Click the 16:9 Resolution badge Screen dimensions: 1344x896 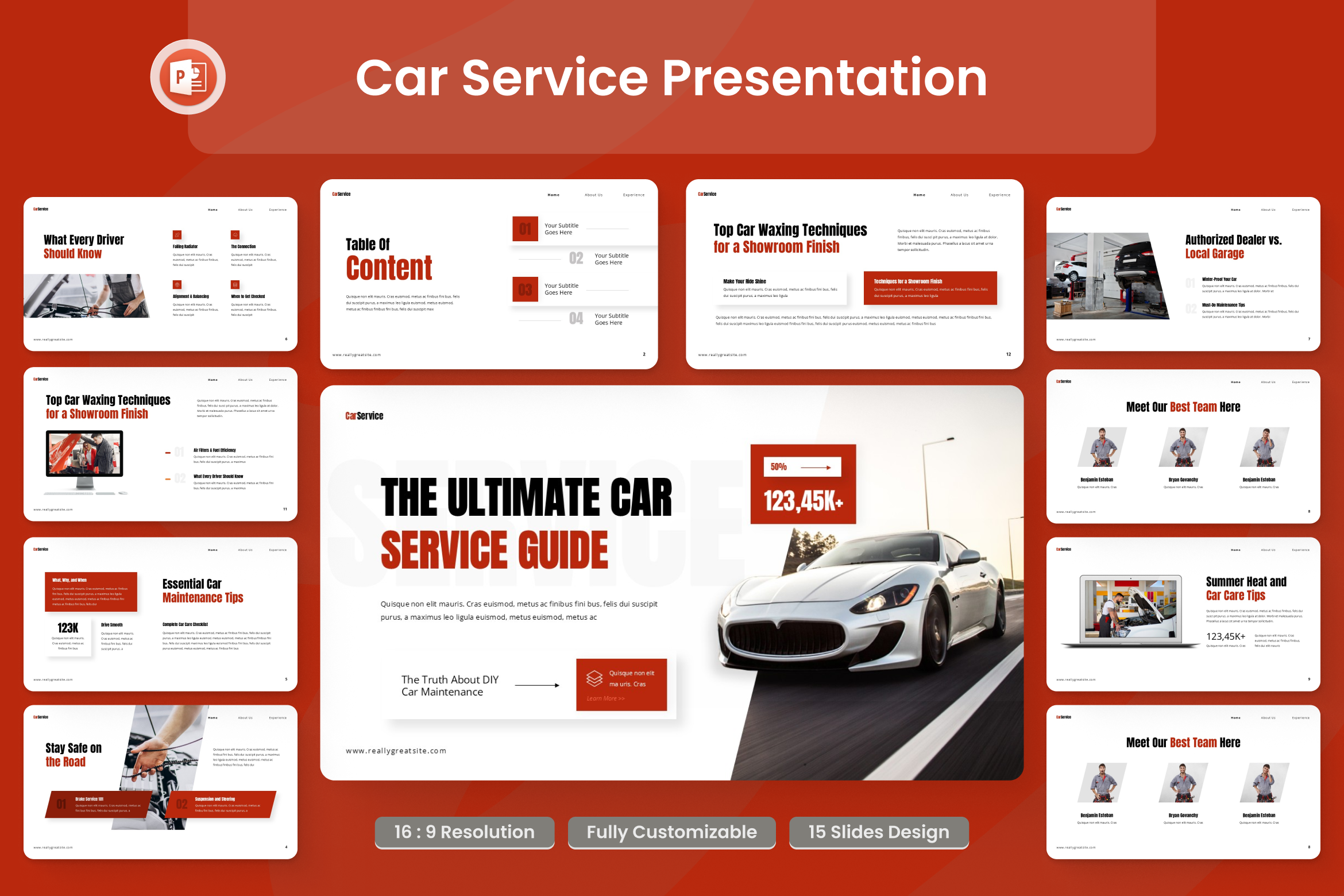tap(464, 832)
